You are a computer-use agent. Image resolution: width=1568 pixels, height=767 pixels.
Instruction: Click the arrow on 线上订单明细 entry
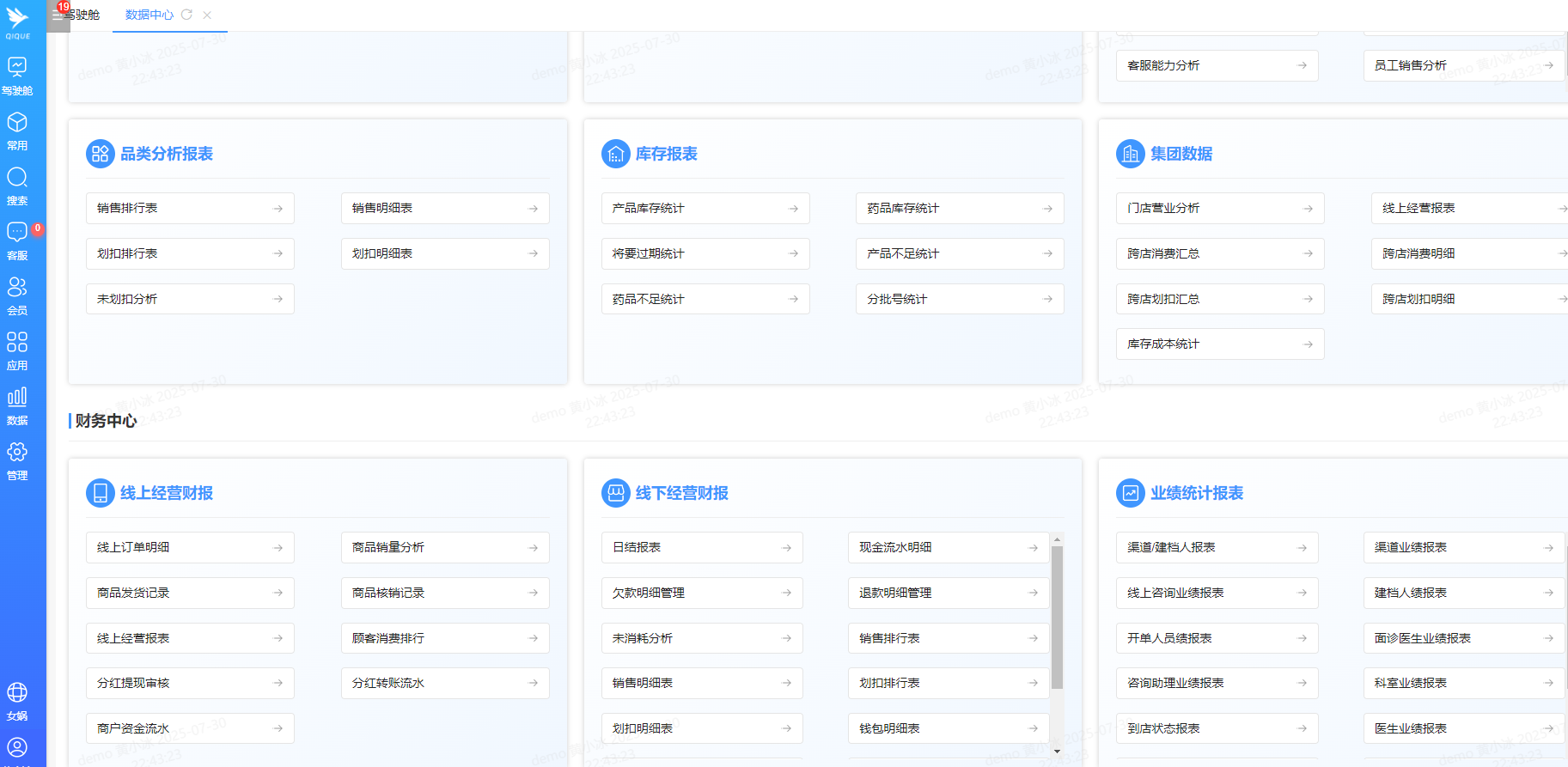(x=278, y=548)
